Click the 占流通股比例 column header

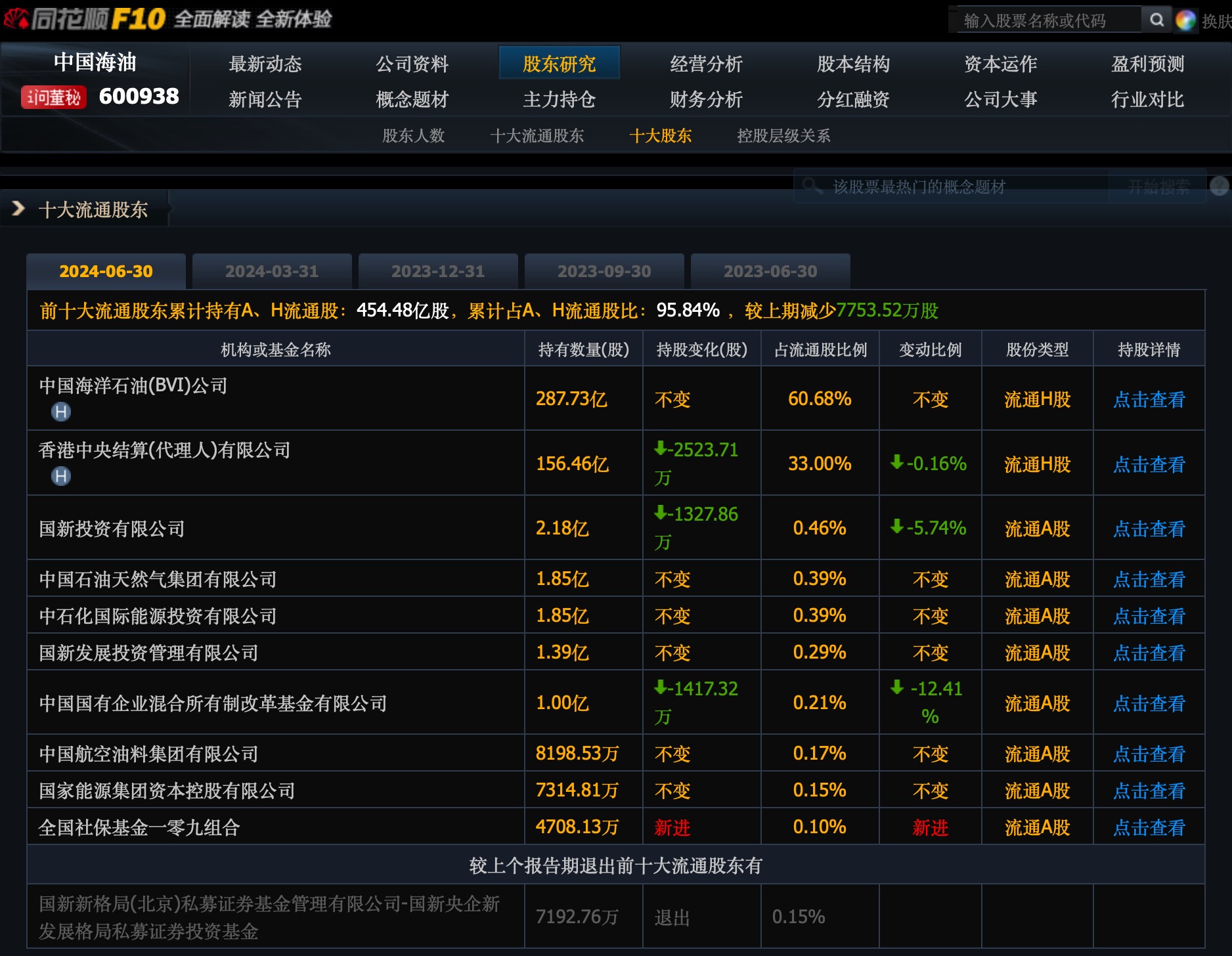pyautogui.click(x=820, y=349)
